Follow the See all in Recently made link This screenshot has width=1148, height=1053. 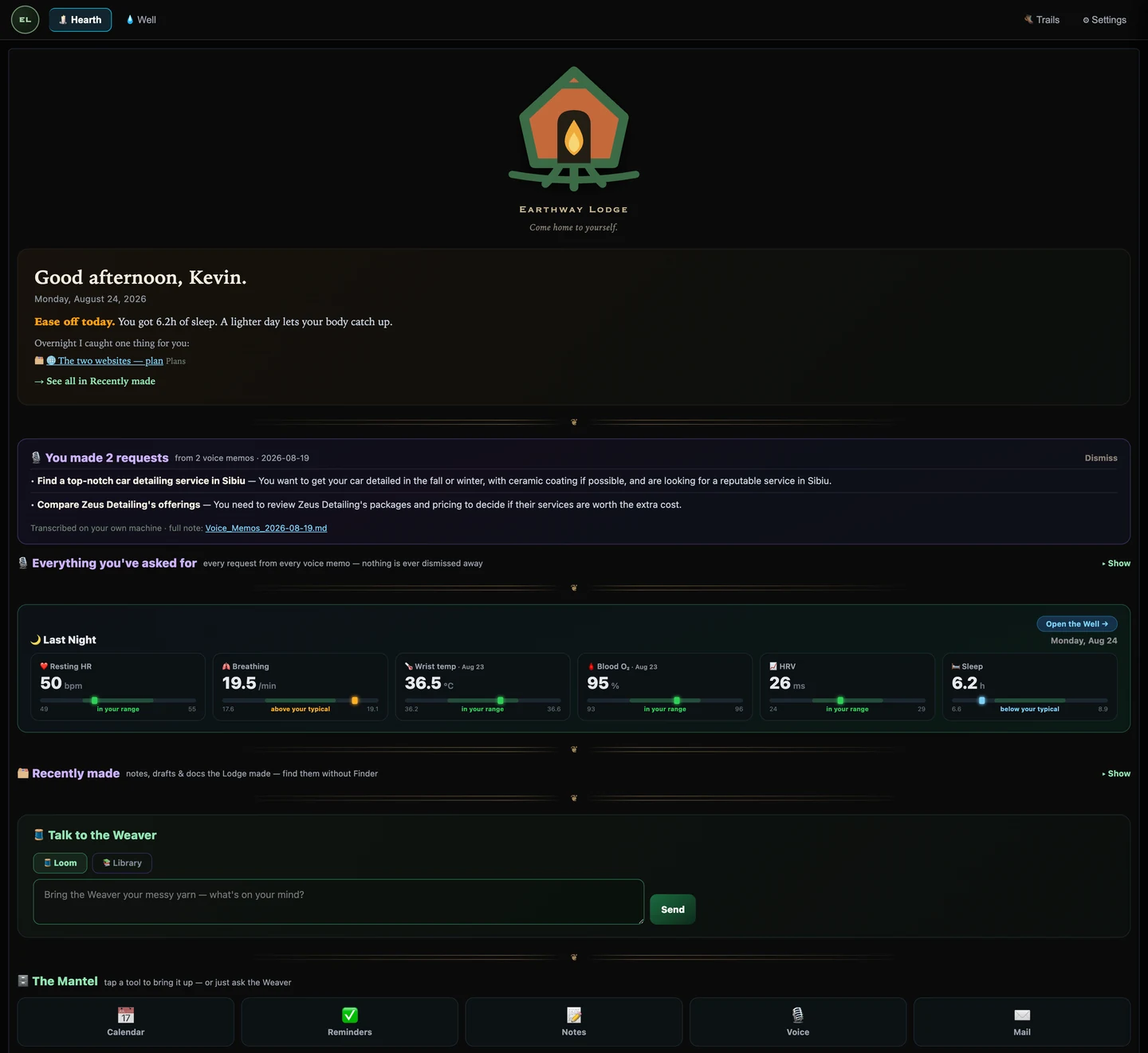pos(95,381)
